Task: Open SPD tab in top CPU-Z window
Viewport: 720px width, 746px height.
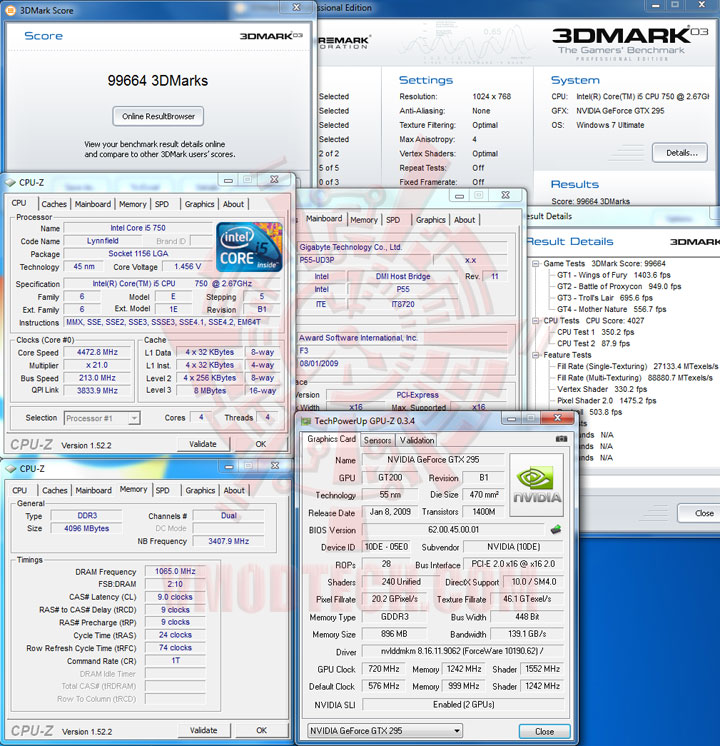Action: pos(162,204)
